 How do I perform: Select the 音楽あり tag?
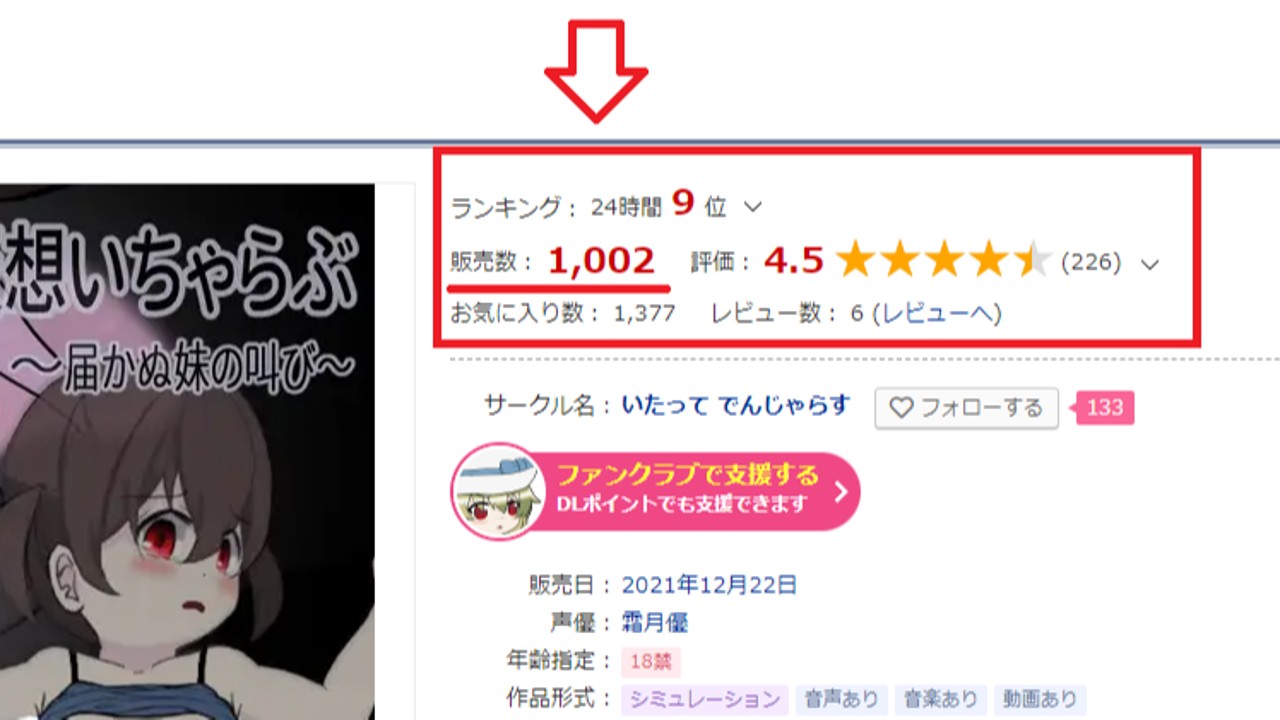pos(940,699)
